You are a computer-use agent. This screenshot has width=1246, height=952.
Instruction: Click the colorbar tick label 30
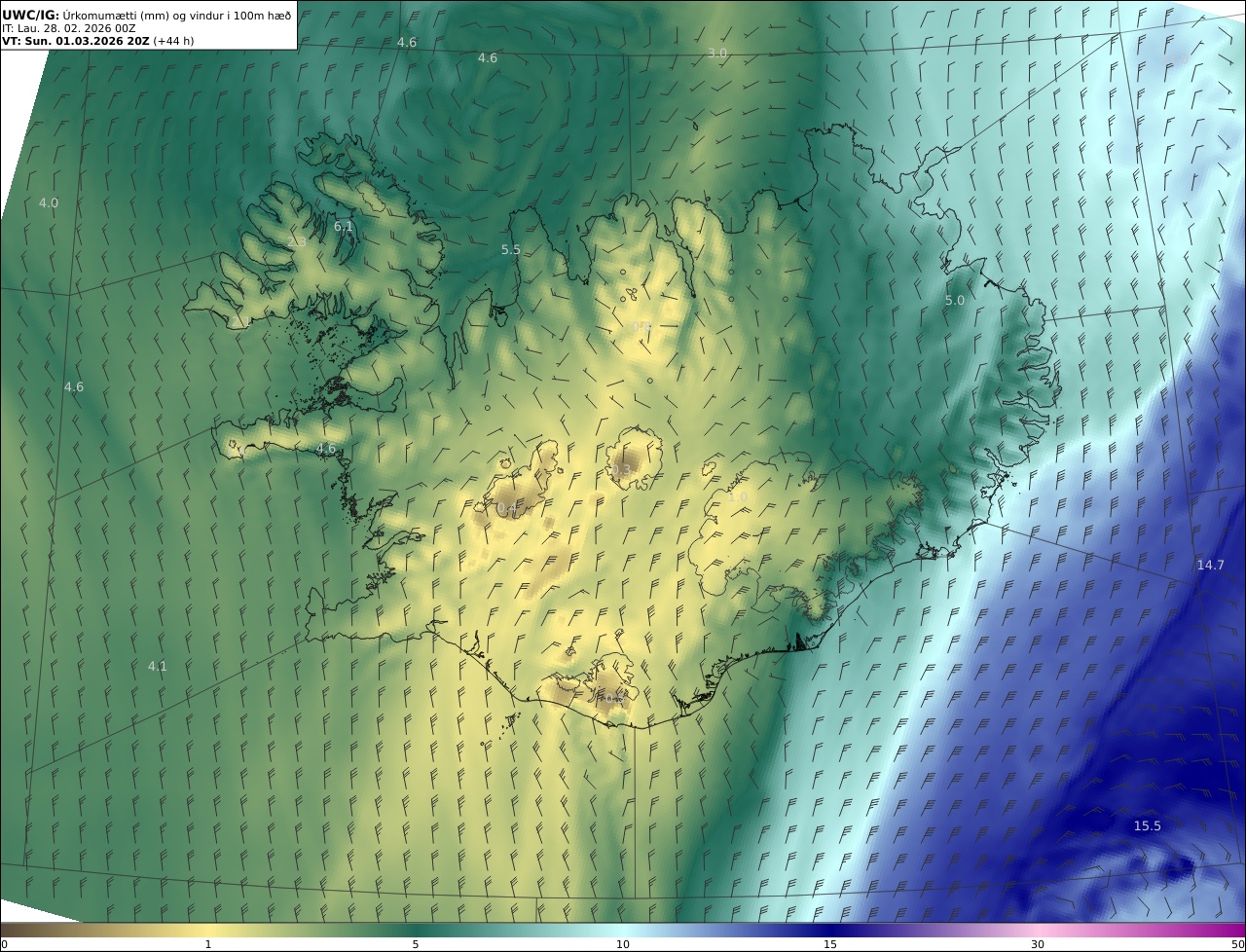point(1038,944)
